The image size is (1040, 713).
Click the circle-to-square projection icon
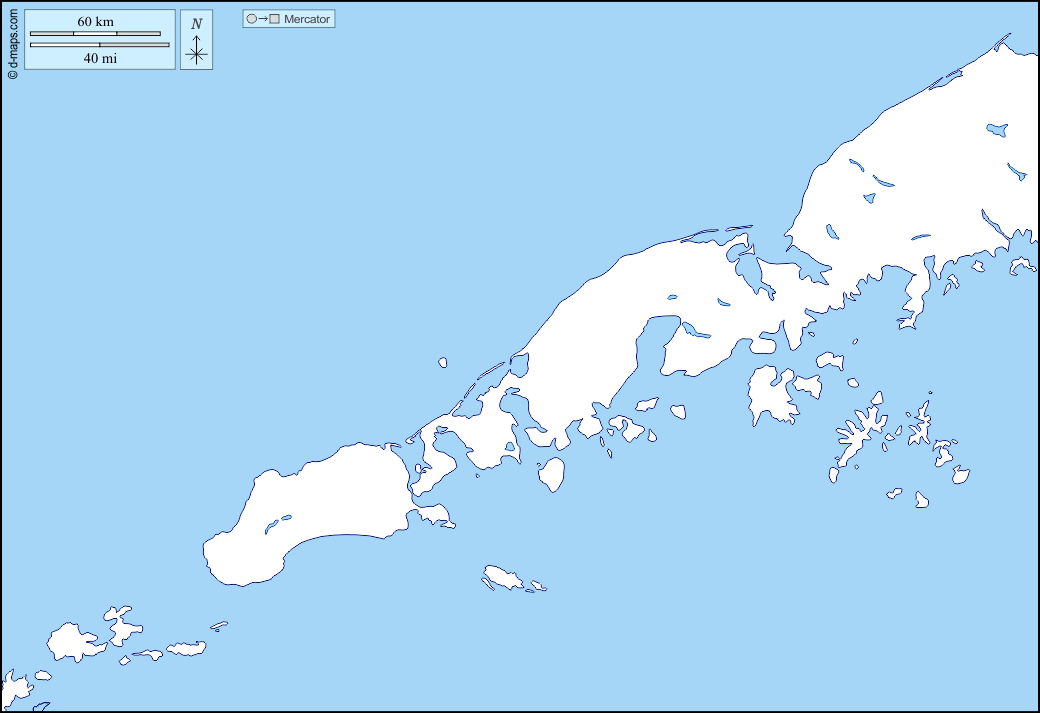(x=262, y=19)
